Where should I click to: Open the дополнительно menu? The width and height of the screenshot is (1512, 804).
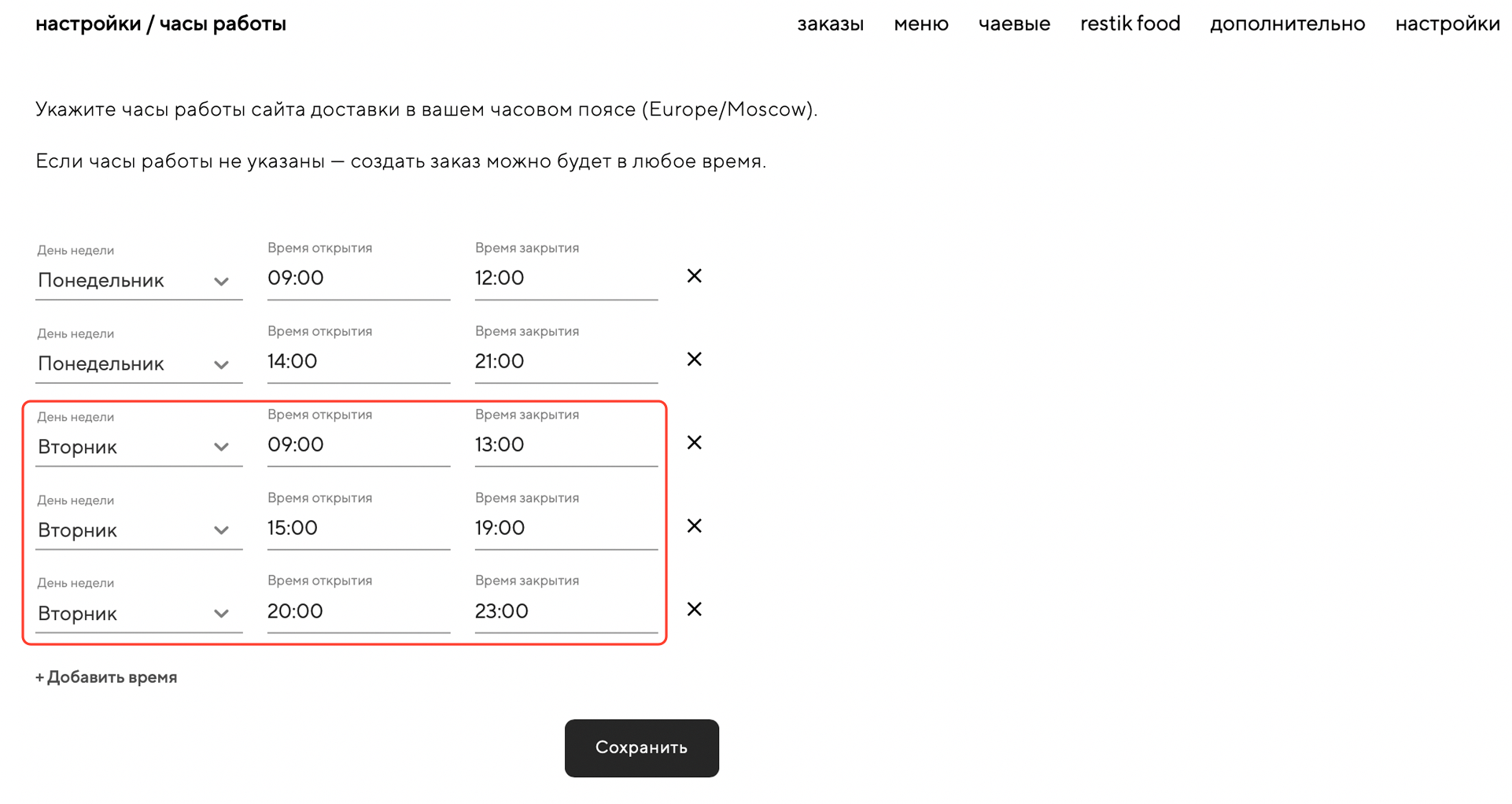coord(1287,24)
